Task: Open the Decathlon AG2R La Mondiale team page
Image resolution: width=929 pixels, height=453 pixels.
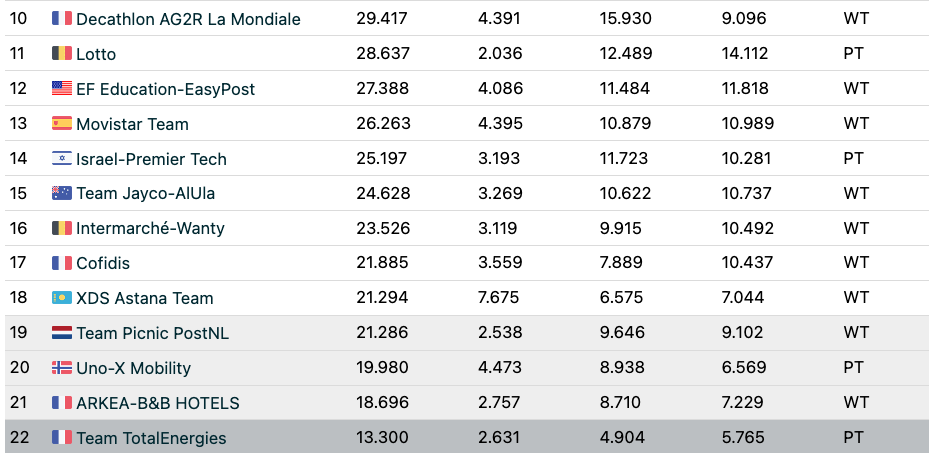Action: pos(188,19)
